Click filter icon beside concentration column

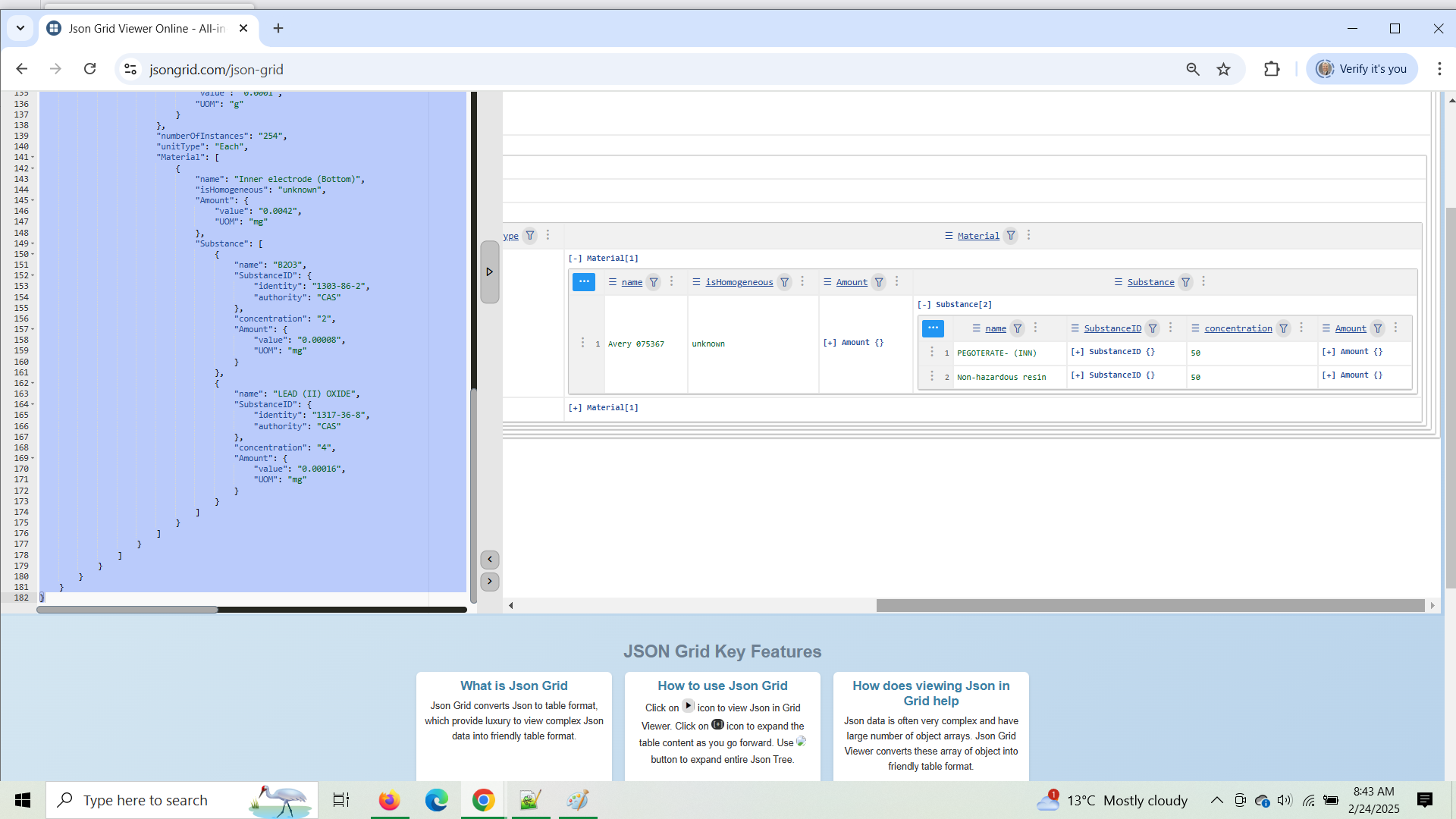[x=1283, y=328]
